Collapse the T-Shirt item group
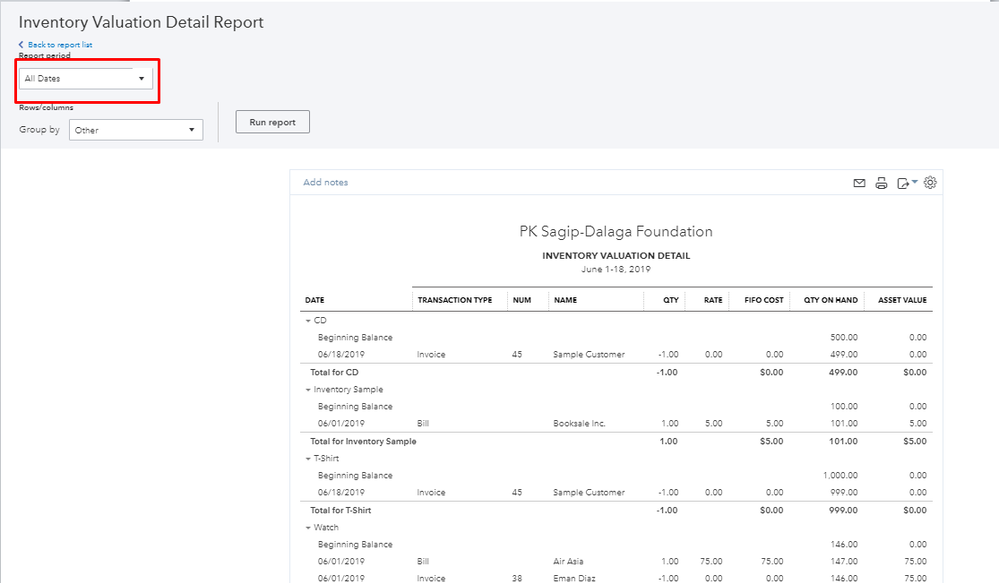The height and width of the screenshot is (583, 999). click(308, 459)
